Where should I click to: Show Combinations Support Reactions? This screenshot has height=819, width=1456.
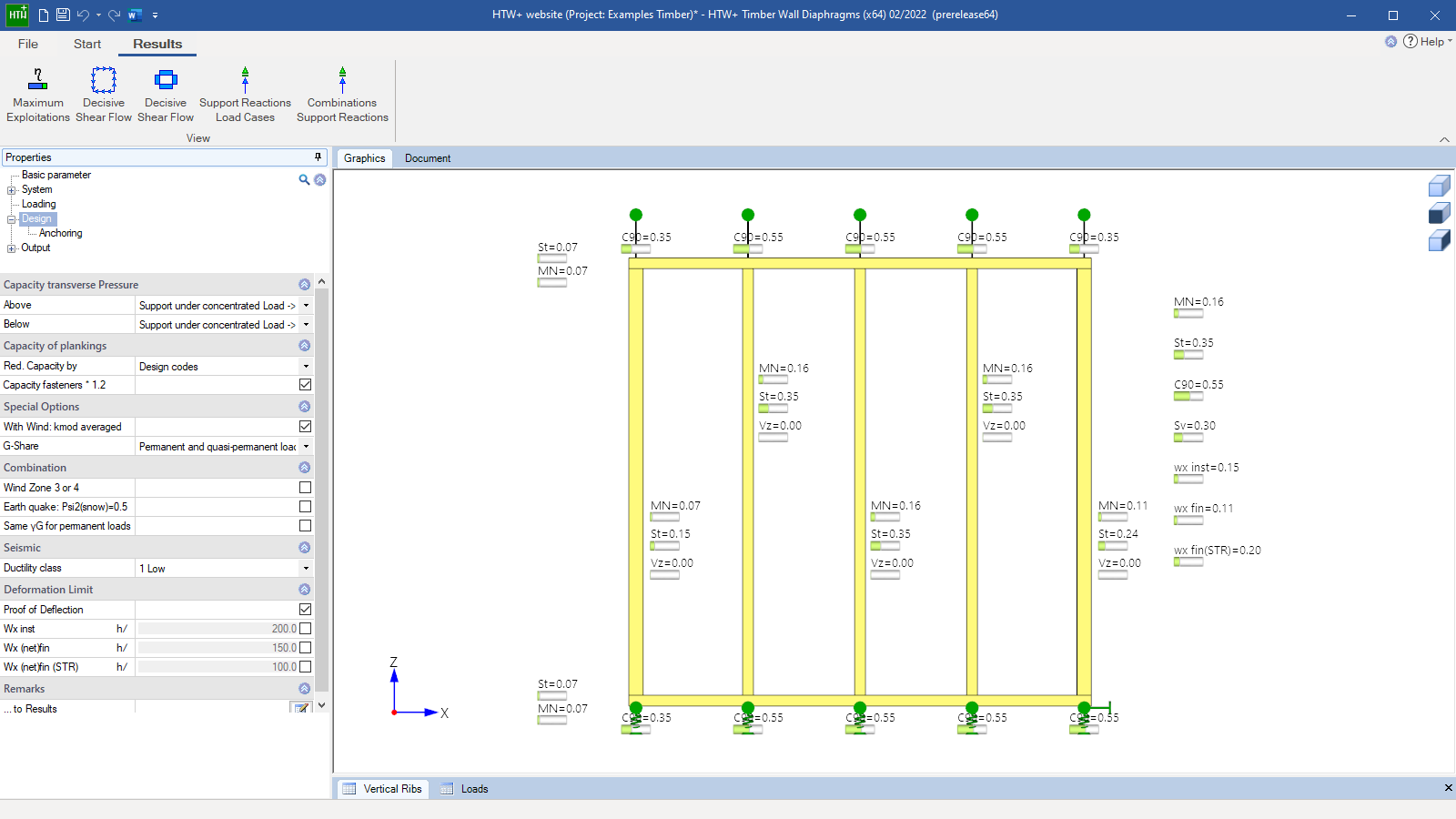[x=342, y=95]
